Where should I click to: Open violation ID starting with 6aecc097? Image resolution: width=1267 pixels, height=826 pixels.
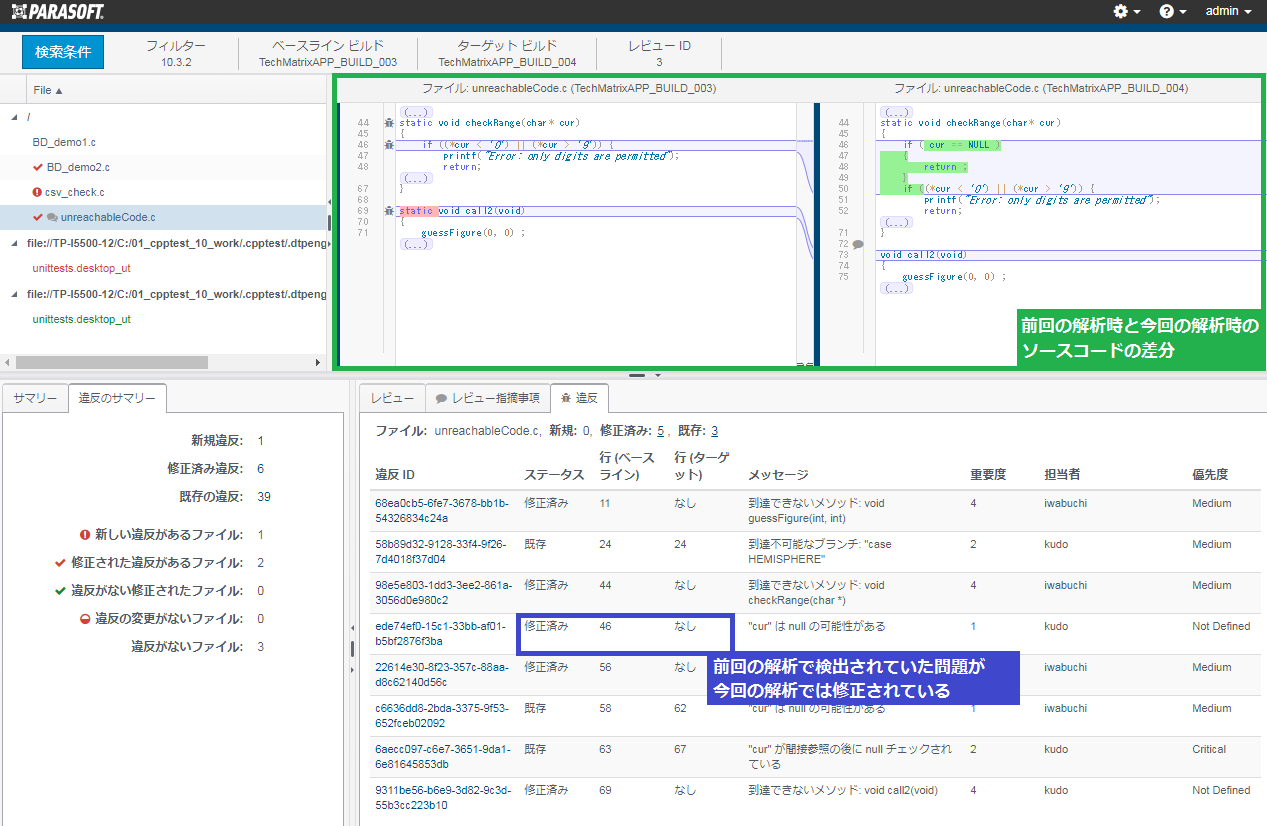(x=443, y=756)
